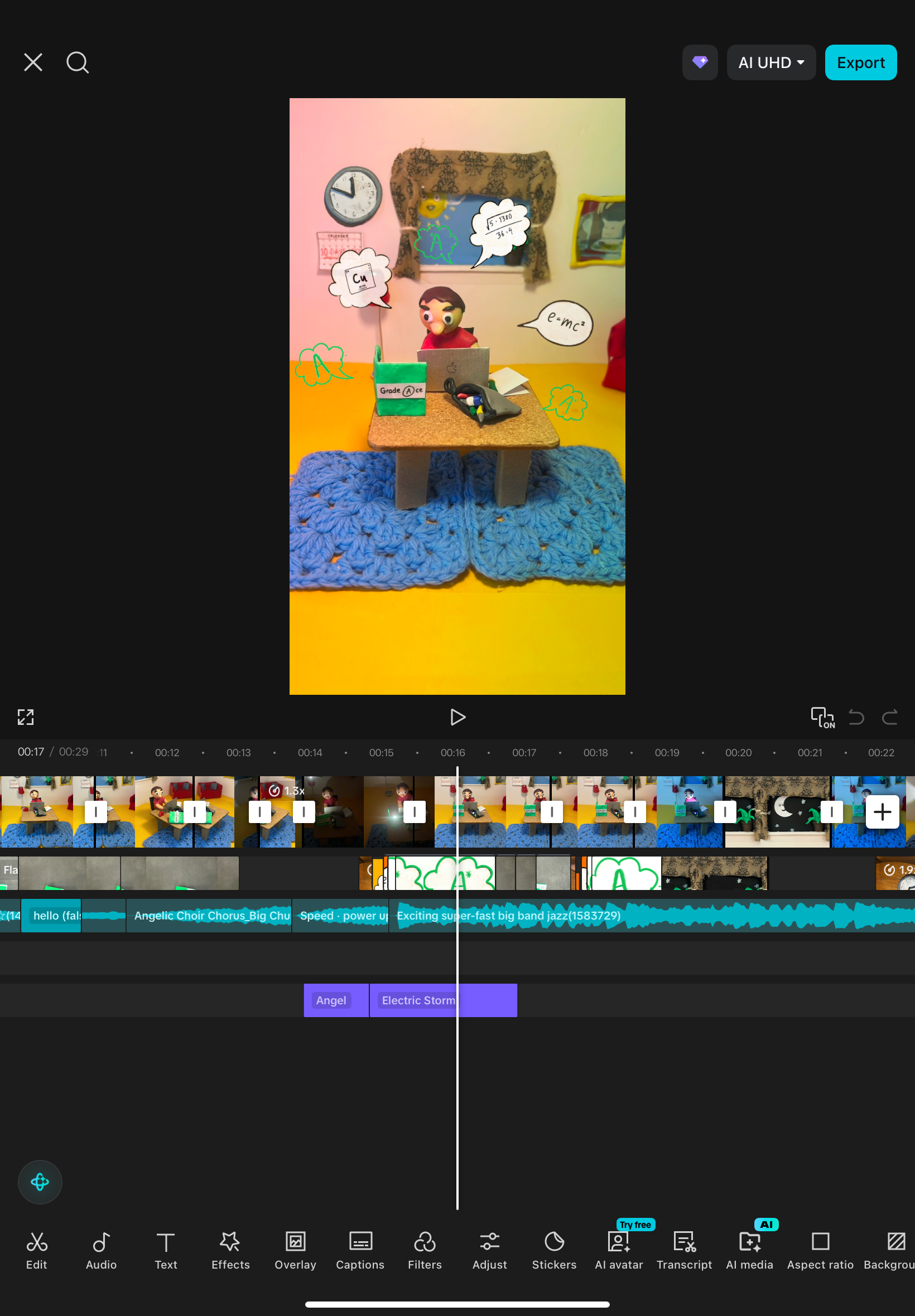
Task: Toggle the snapping ON icon
Action: [822, 717]
